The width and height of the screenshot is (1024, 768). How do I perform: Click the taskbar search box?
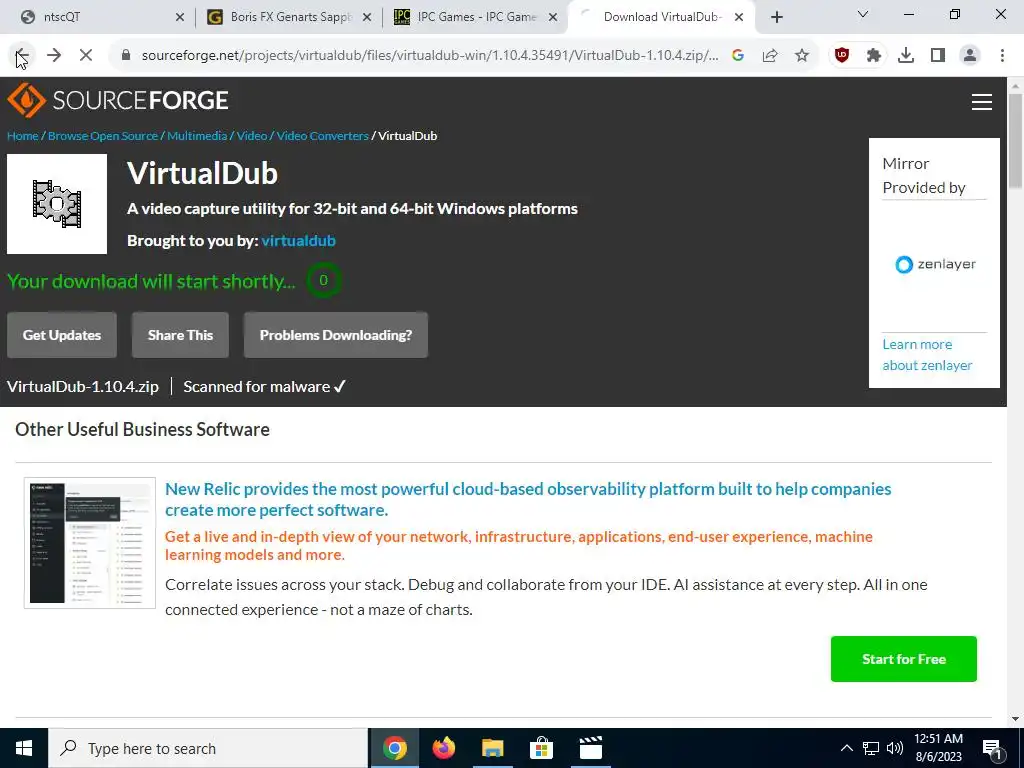coord(208,748)
